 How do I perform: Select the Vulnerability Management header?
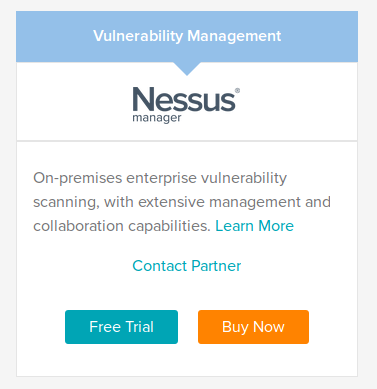187,36
